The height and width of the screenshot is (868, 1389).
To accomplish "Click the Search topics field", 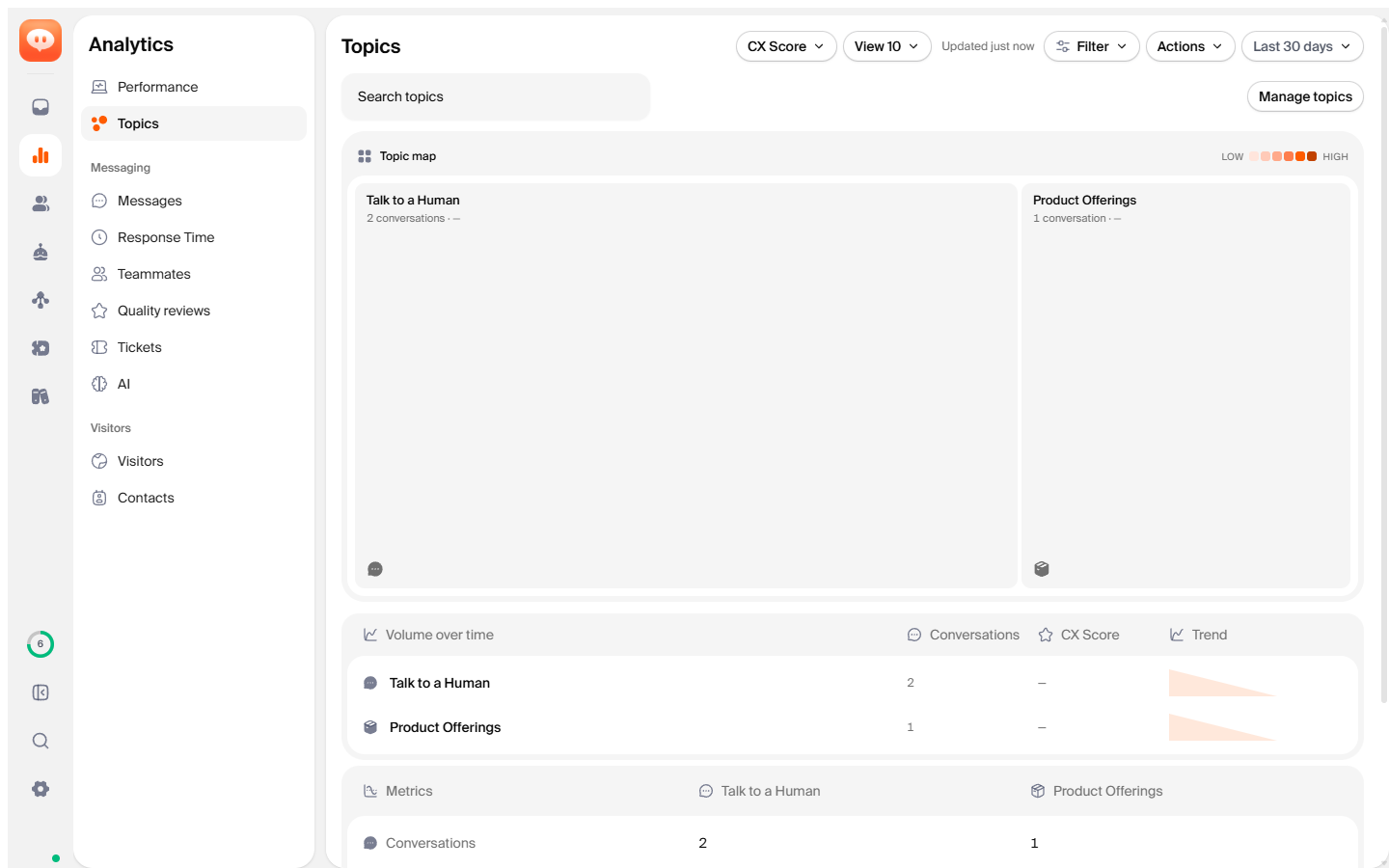I will coord(496,96).
